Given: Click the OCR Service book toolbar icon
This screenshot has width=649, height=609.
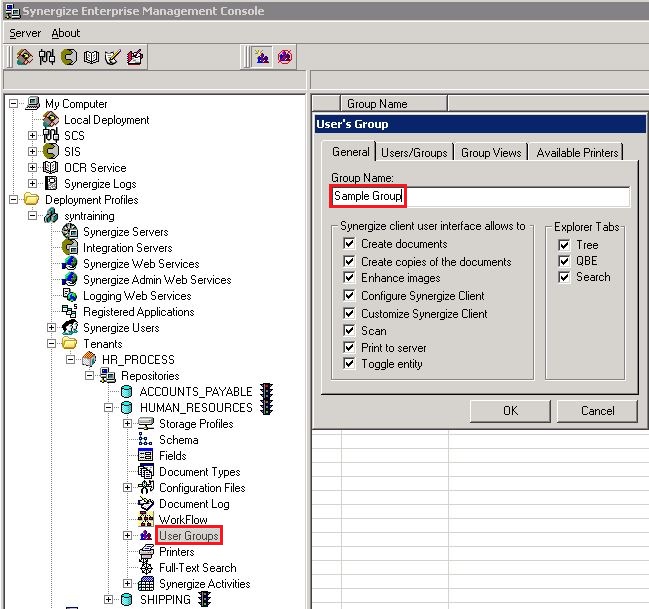Looking at the screenshot, I should pos(91,57).
